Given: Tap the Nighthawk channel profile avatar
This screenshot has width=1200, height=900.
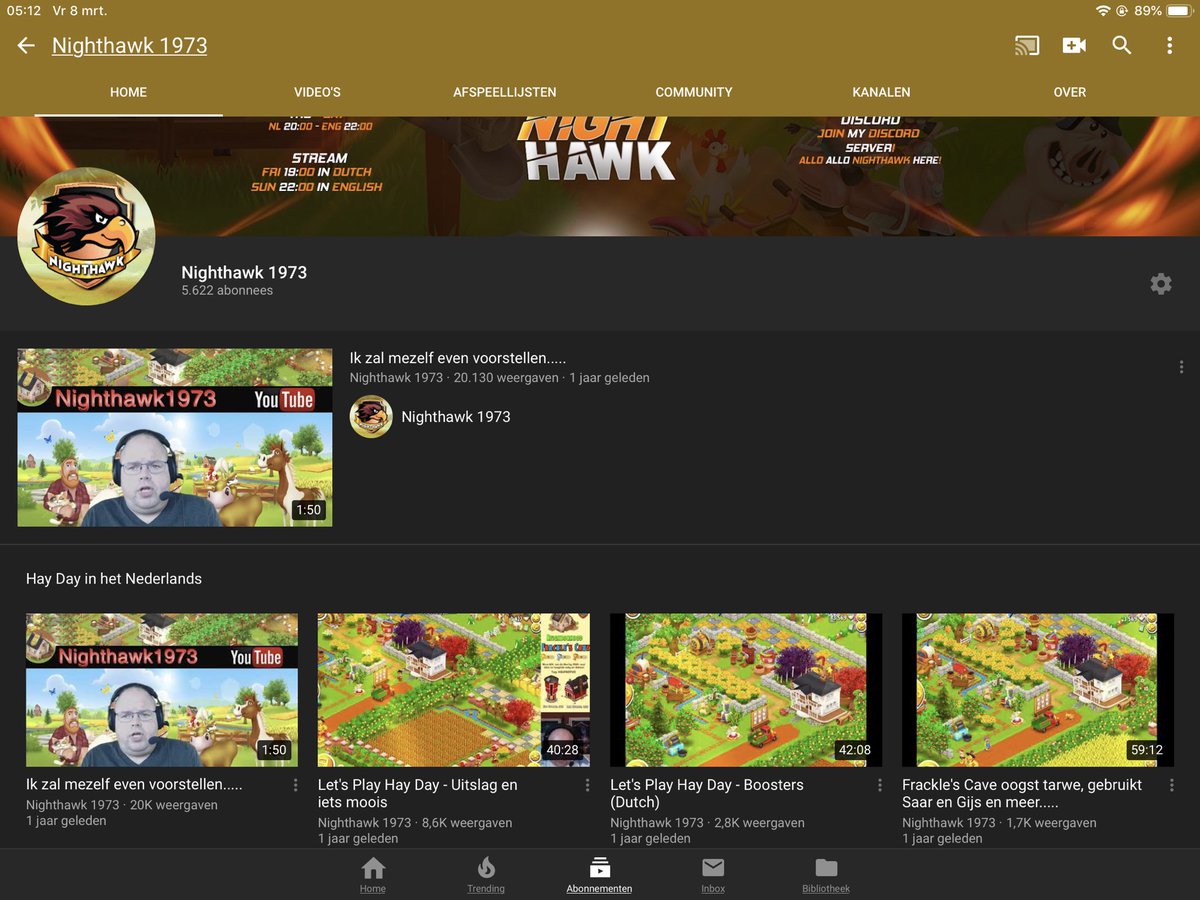Looking at the screenshot, I should coord(86,236).
